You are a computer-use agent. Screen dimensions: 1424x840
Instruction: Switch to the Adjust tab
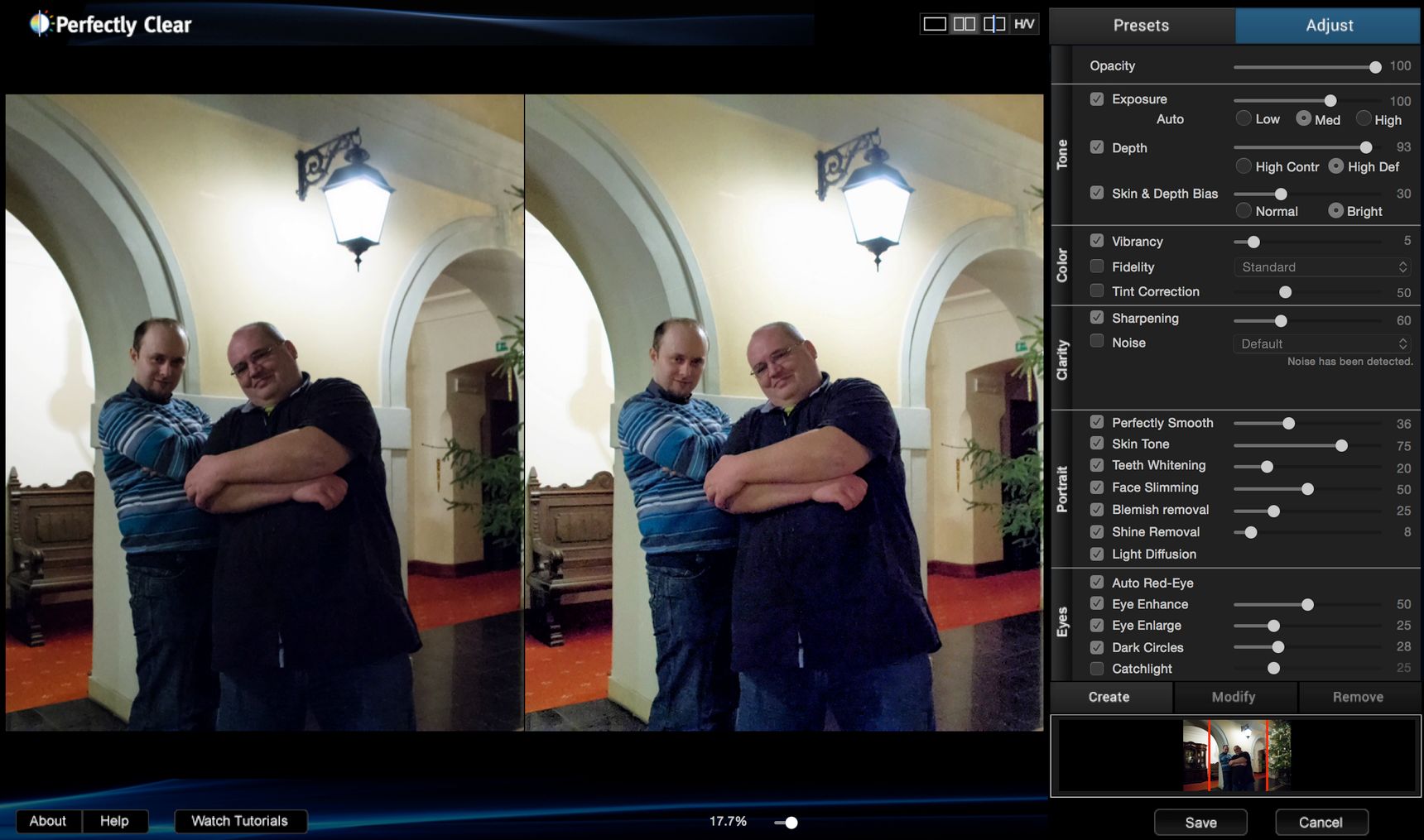1329,26
